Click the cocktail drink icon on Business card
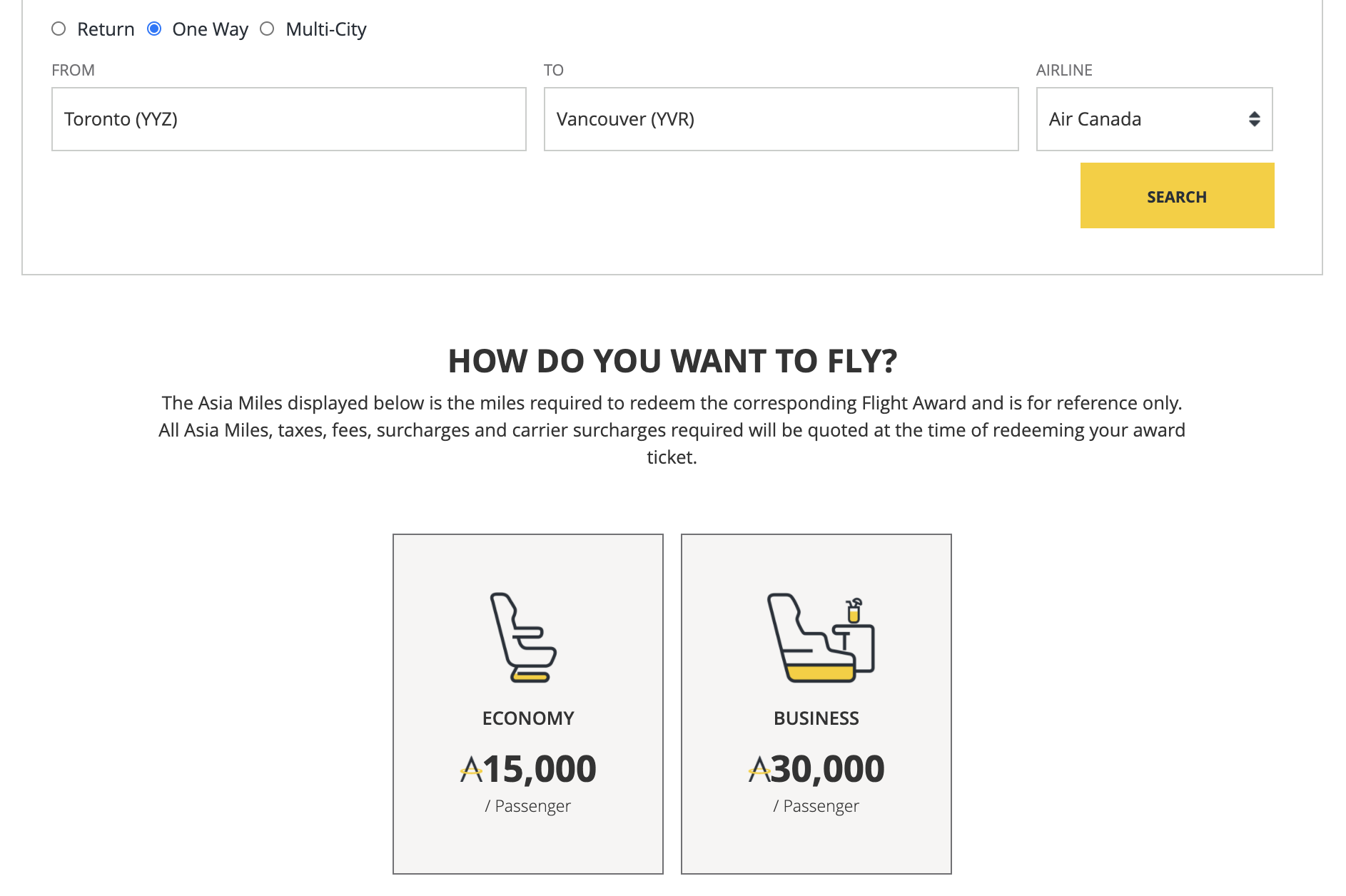The height and width of the screenshot is (896, 1346). click(x=854, y=611)
